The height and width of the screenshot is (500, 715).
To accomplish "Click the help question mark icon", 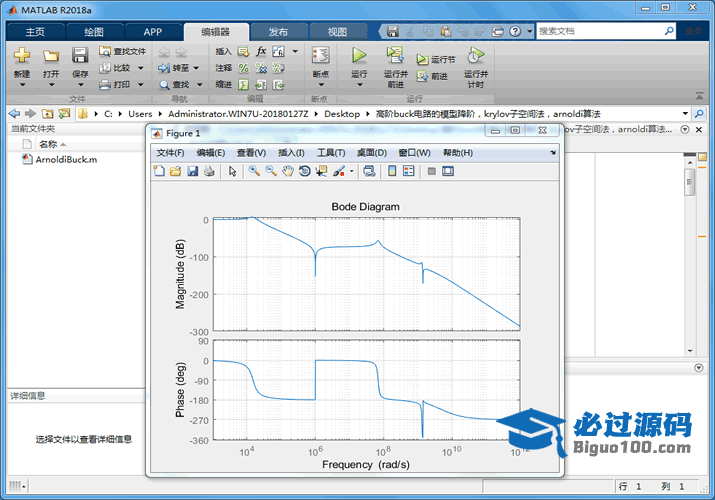I will 515,31.
